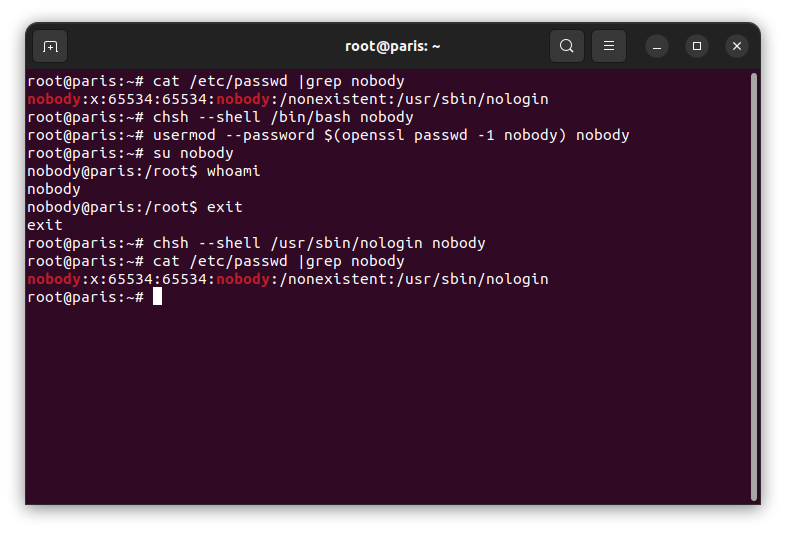Viewport: 786px width, 533px height.
Task: Maximize the terminal window
Action: 697,46
